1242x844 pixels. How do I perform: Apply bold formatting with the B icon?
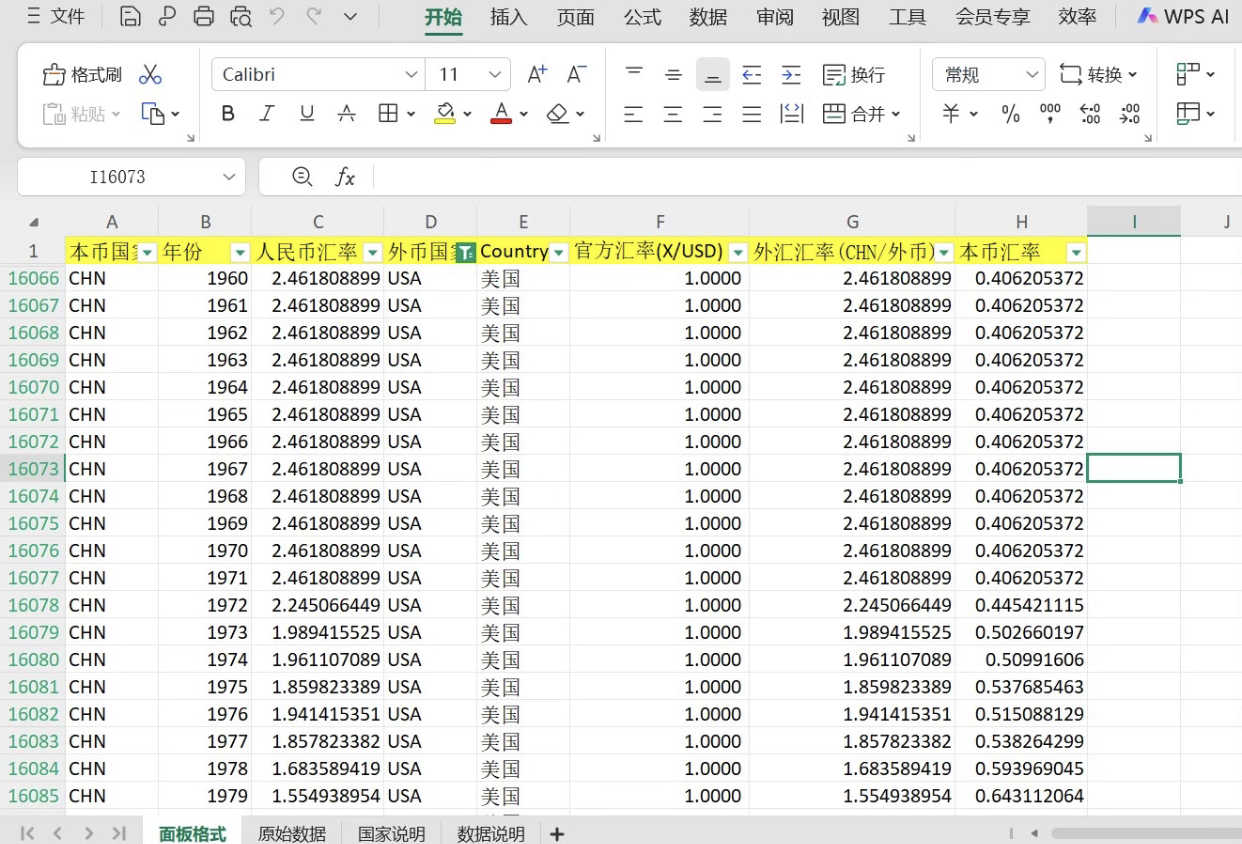(227, 113)
